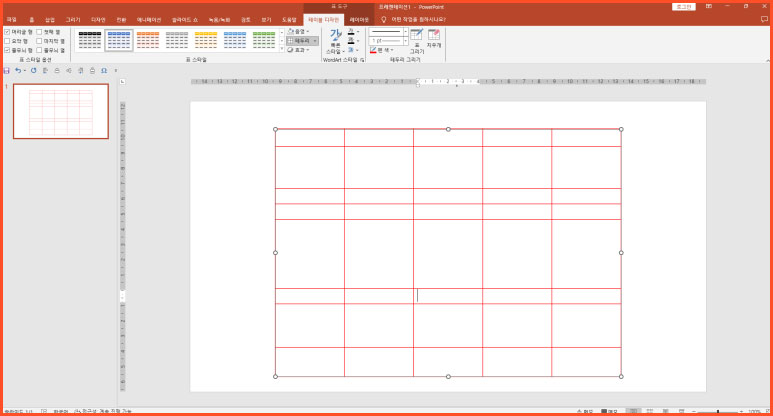Open the comments icon in the ribbon corner
The height and width of the screenshot is (416, 773).
[x=764, y=20]
